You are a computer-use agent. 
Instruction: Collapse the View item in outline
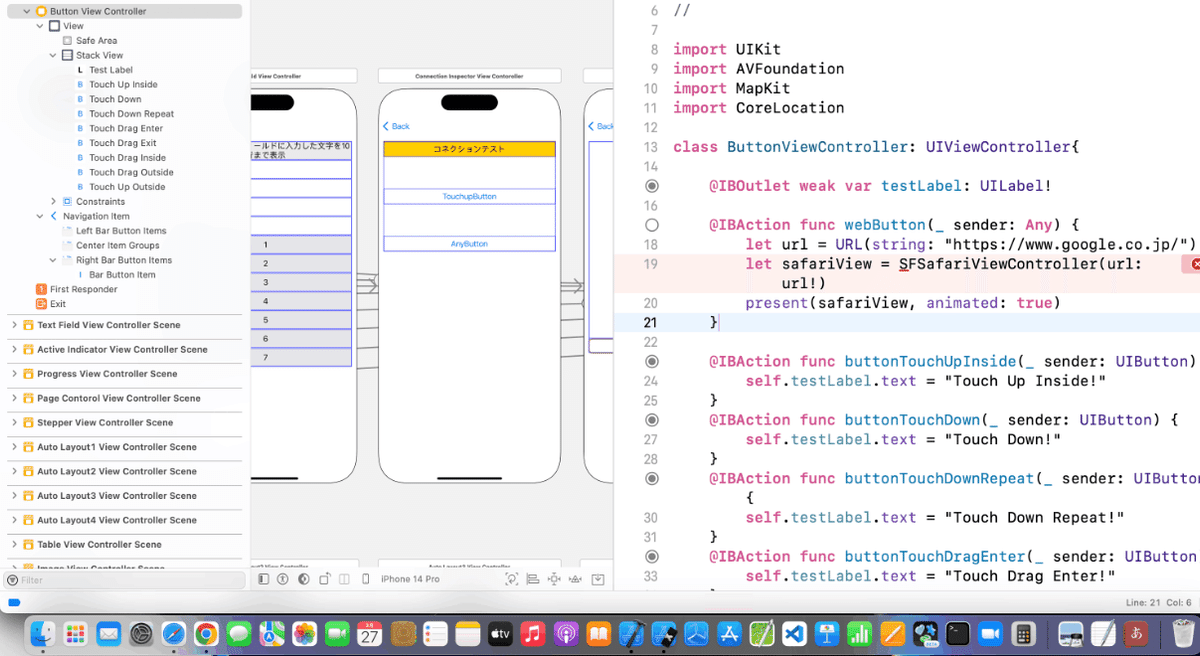coord(40,26)
